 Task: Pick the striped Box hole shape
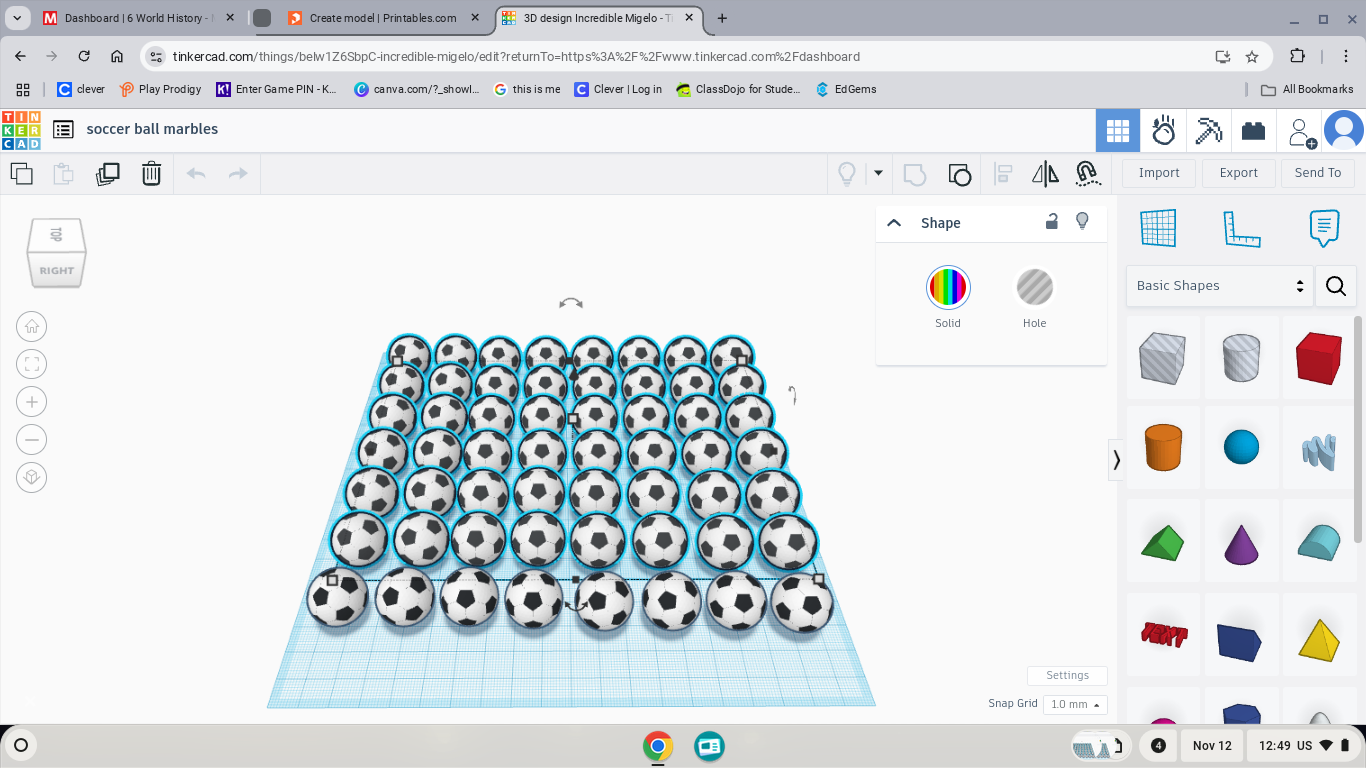point(1162,356)
